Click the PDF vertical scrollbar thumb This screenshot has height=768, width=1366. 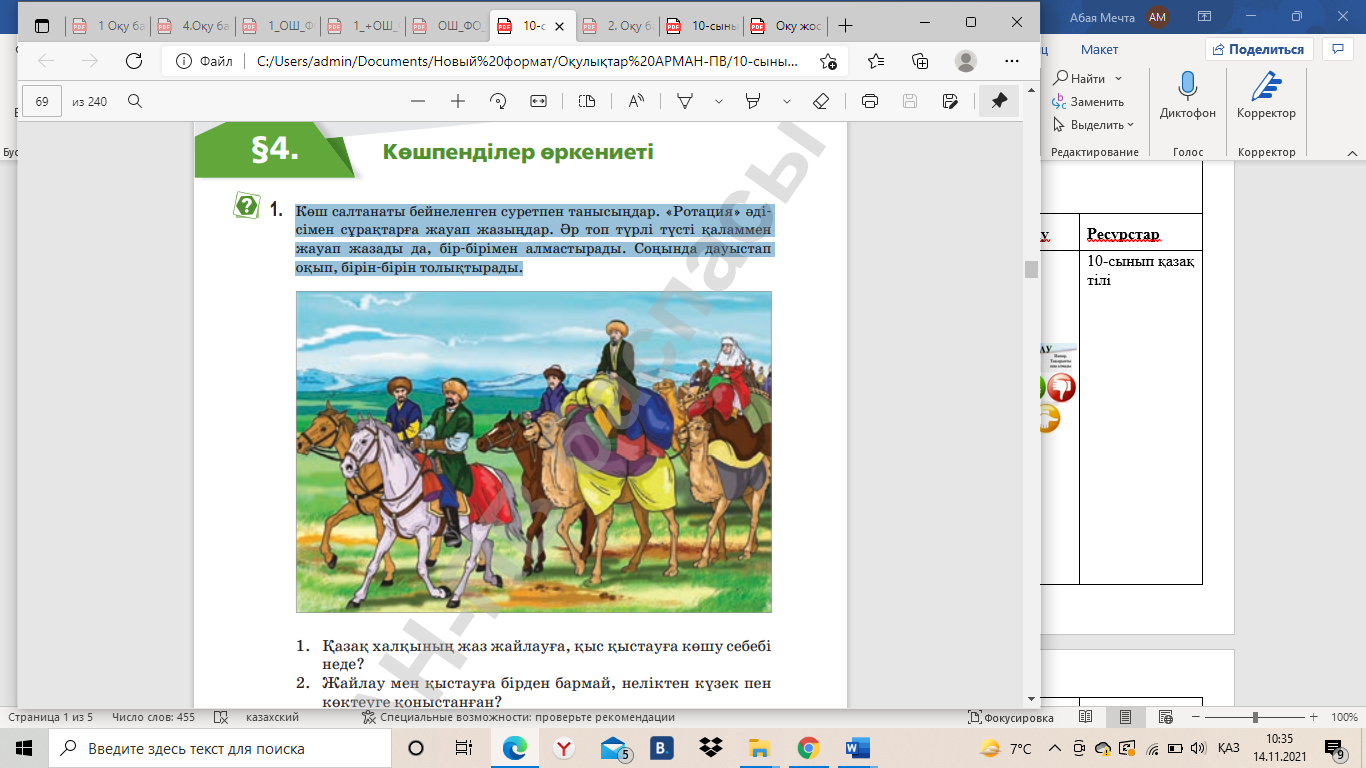pos(1029,269)
